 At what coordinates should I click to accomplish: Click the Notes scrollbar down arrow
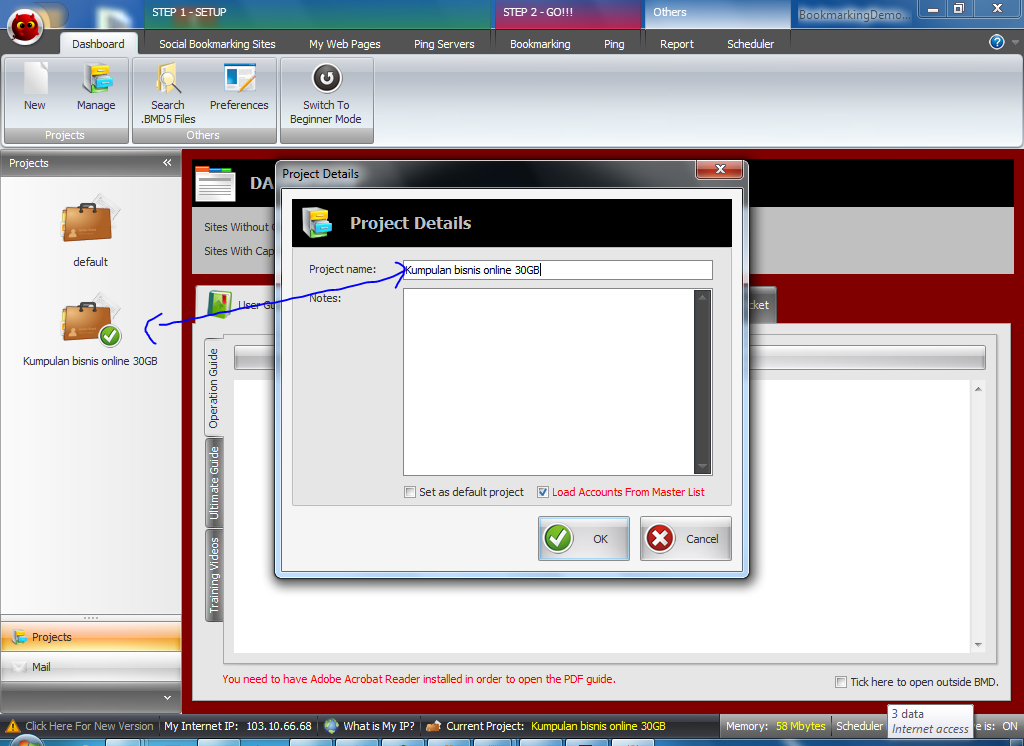pos(703,466)
